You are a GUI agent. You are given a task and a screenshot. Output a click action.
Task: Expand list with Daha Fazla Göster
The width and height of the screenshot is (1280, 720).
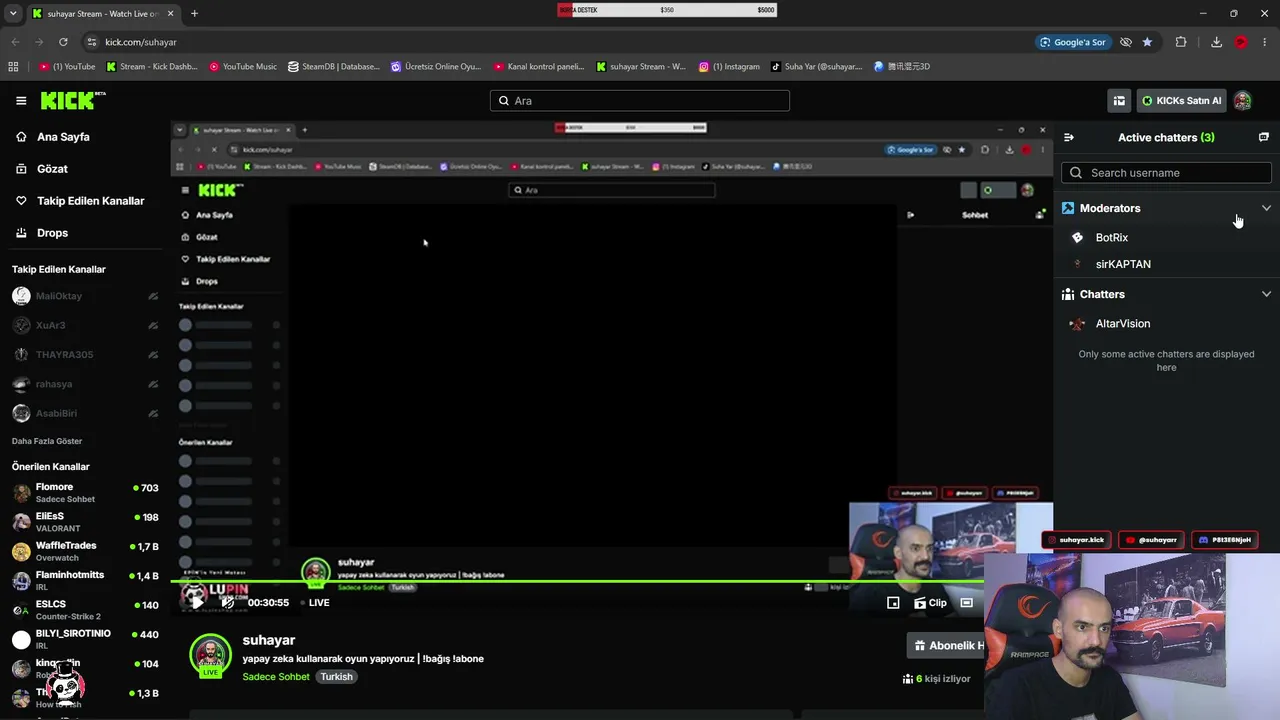coord(47,441)
